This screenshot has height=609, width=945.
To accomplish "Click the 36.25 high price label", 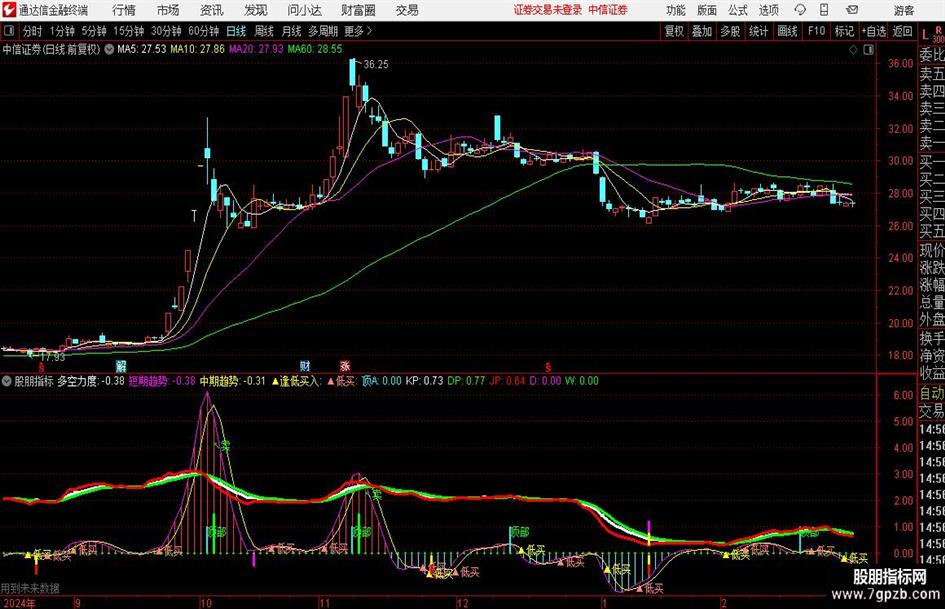I will (376, 65).
